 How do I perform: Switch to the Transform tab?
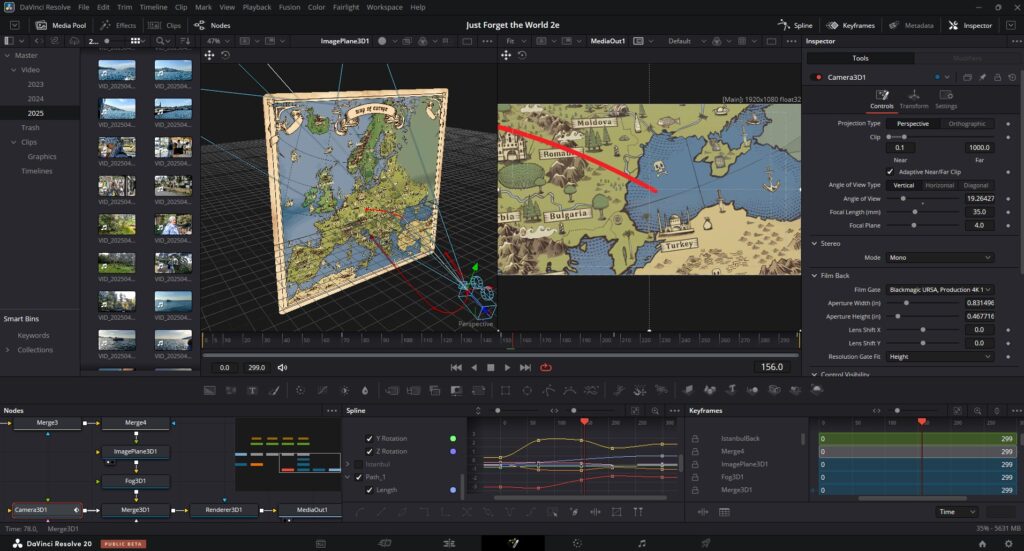point(914,99)
